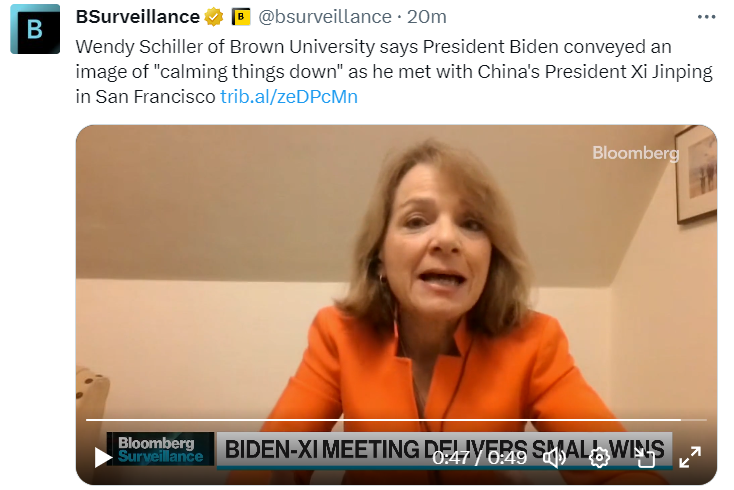Image resolution: width=734 pixels, height=490 pixels.
Task: Play the Bloomberg video
Action: (x=103, y=457)
